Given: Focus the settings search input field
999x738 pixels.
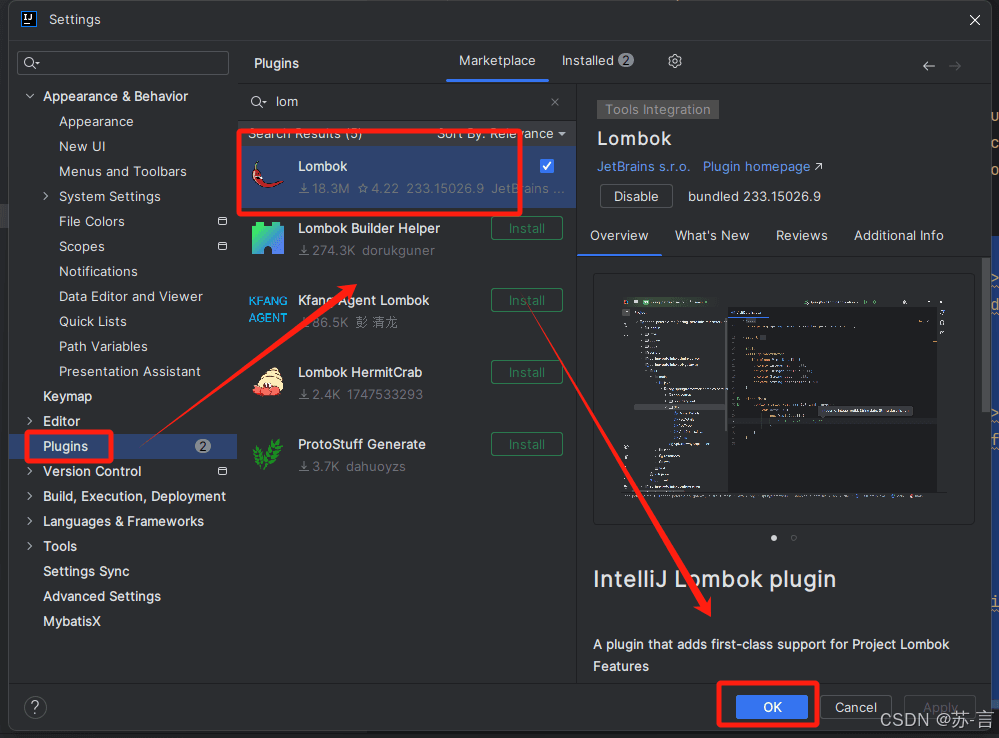Looking at the screenshot, I should tap(123, 63).
